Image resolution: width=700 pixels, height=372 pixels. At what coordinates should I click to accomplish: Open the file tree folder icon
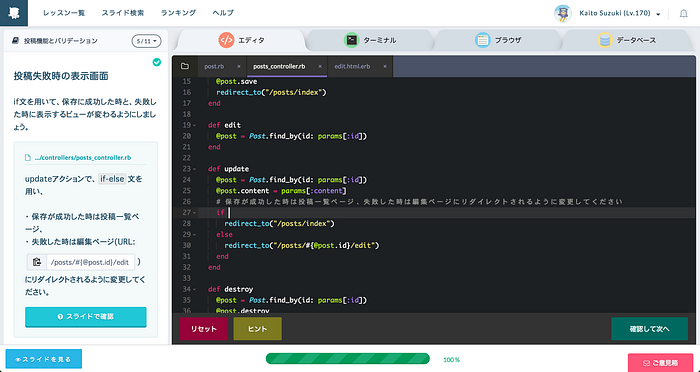(x=185, y=66)
